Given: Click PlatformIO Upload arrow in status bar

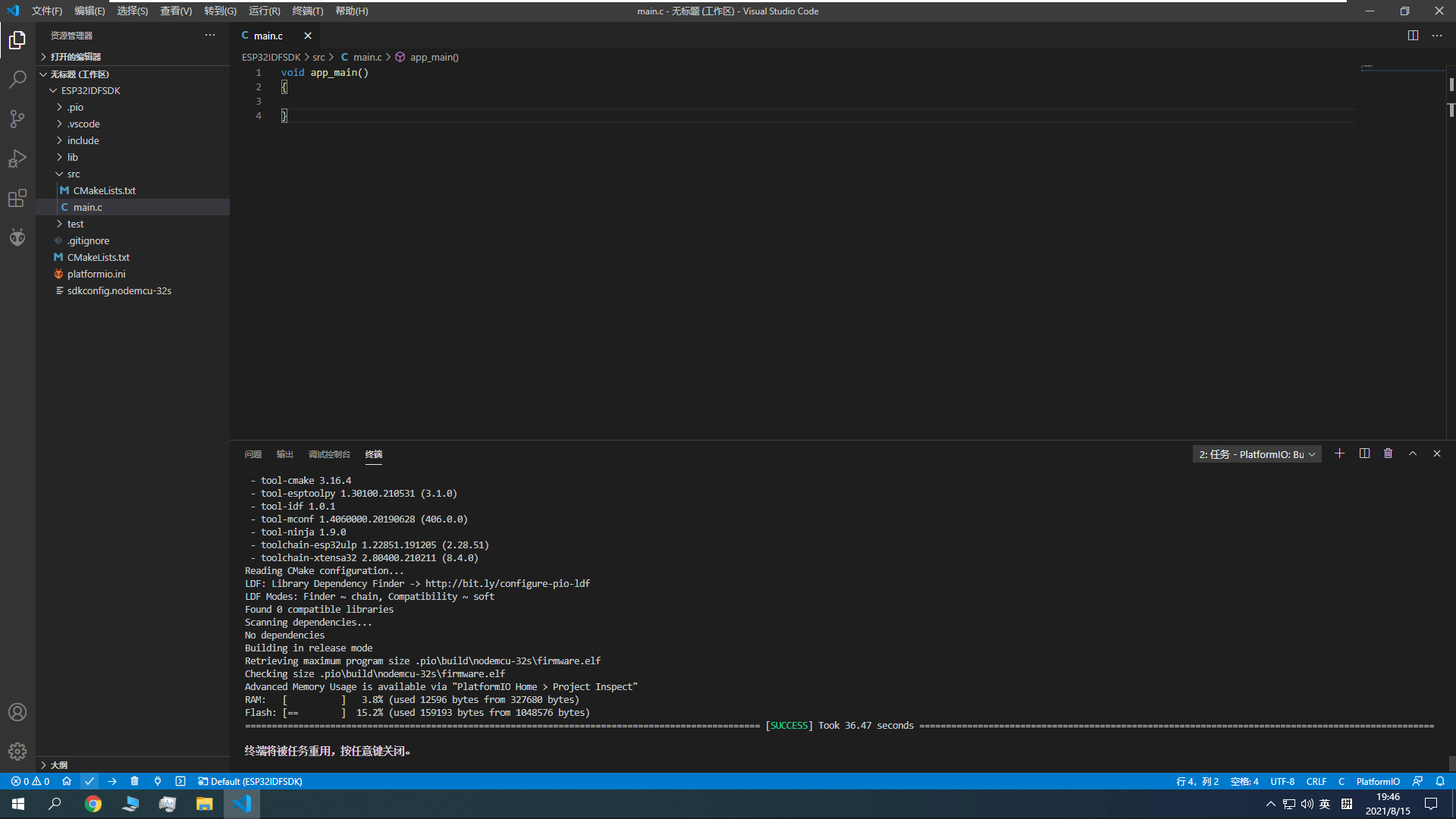Looking at the screenshot, I should [x=112, y=781].
